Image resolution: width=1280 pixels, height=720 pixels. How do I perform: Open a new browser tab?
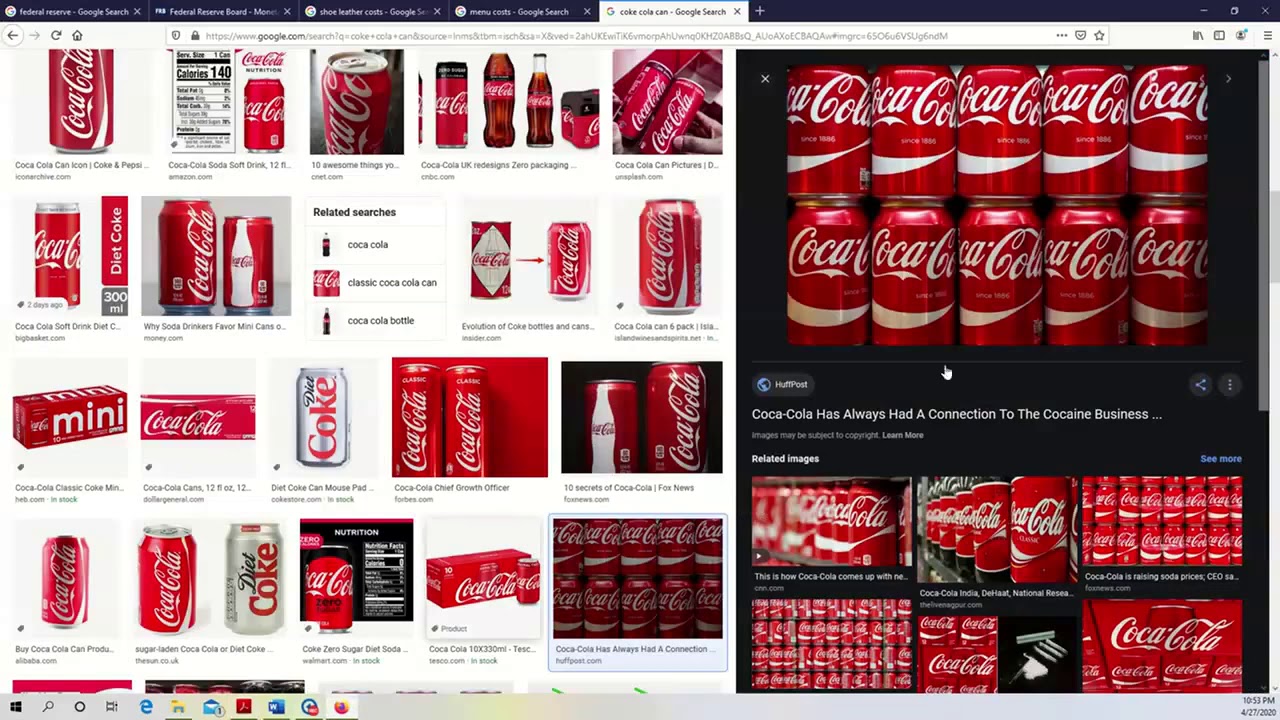pyautogui.click(x=759, y=12)
